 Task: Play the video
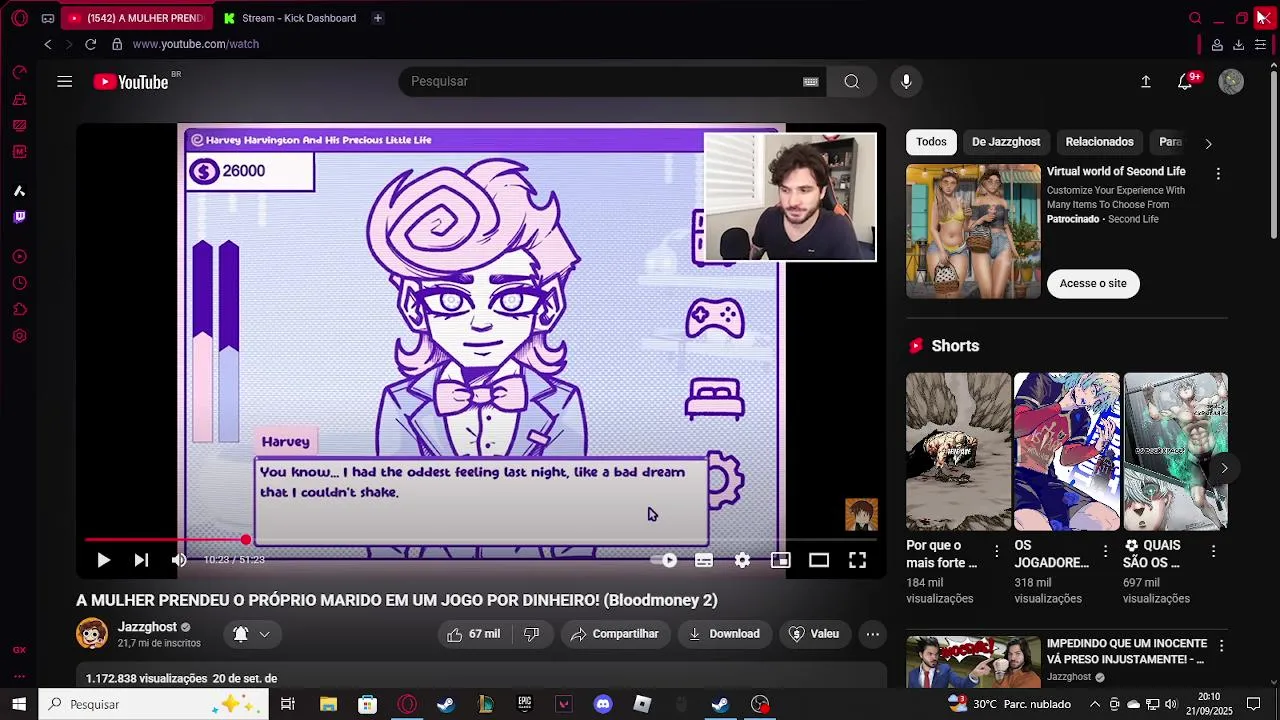[x=103, y=560]
